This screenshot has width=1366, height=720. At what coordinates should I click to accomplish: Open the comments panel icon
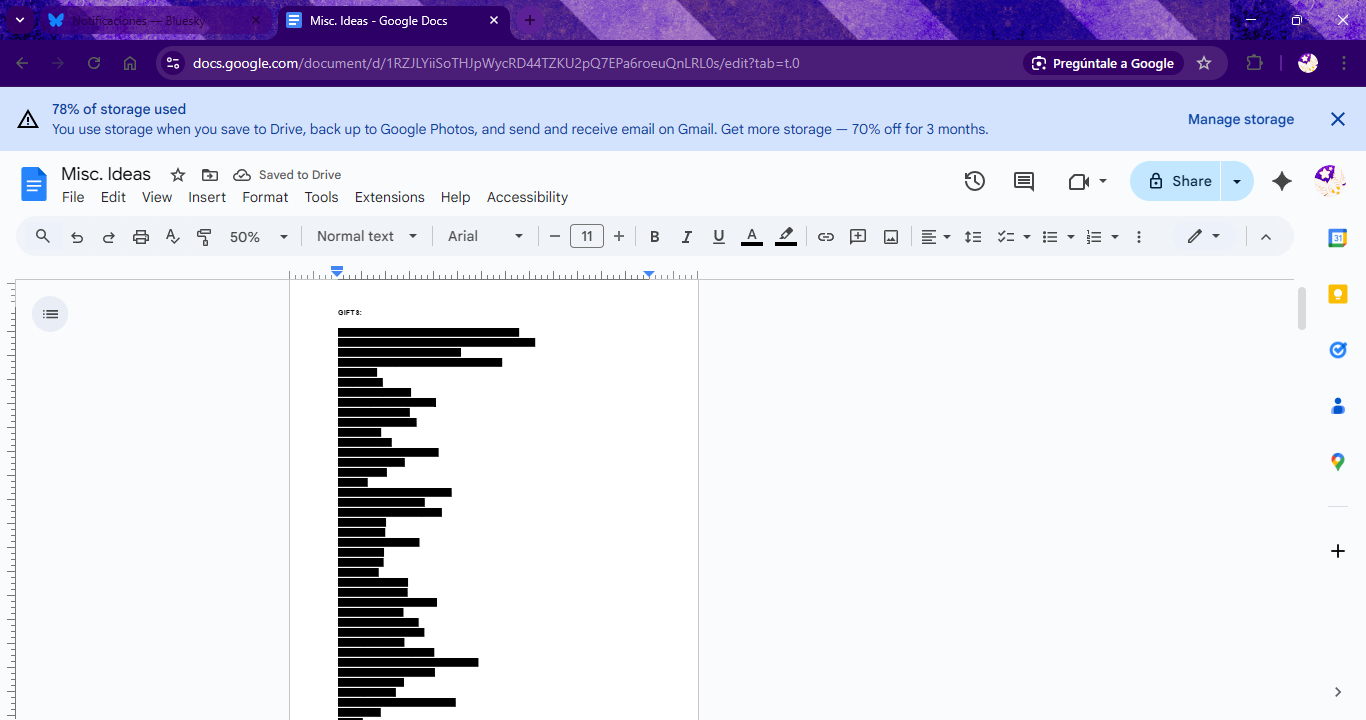point(1024,181)
